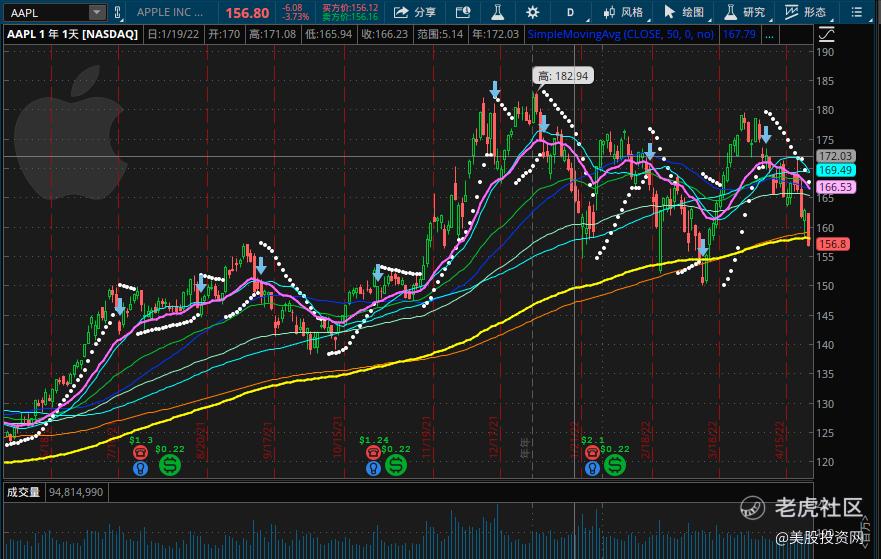881x559 pixels.
Task: Click the 高:171.08 high value
Action: coord(273,34)
